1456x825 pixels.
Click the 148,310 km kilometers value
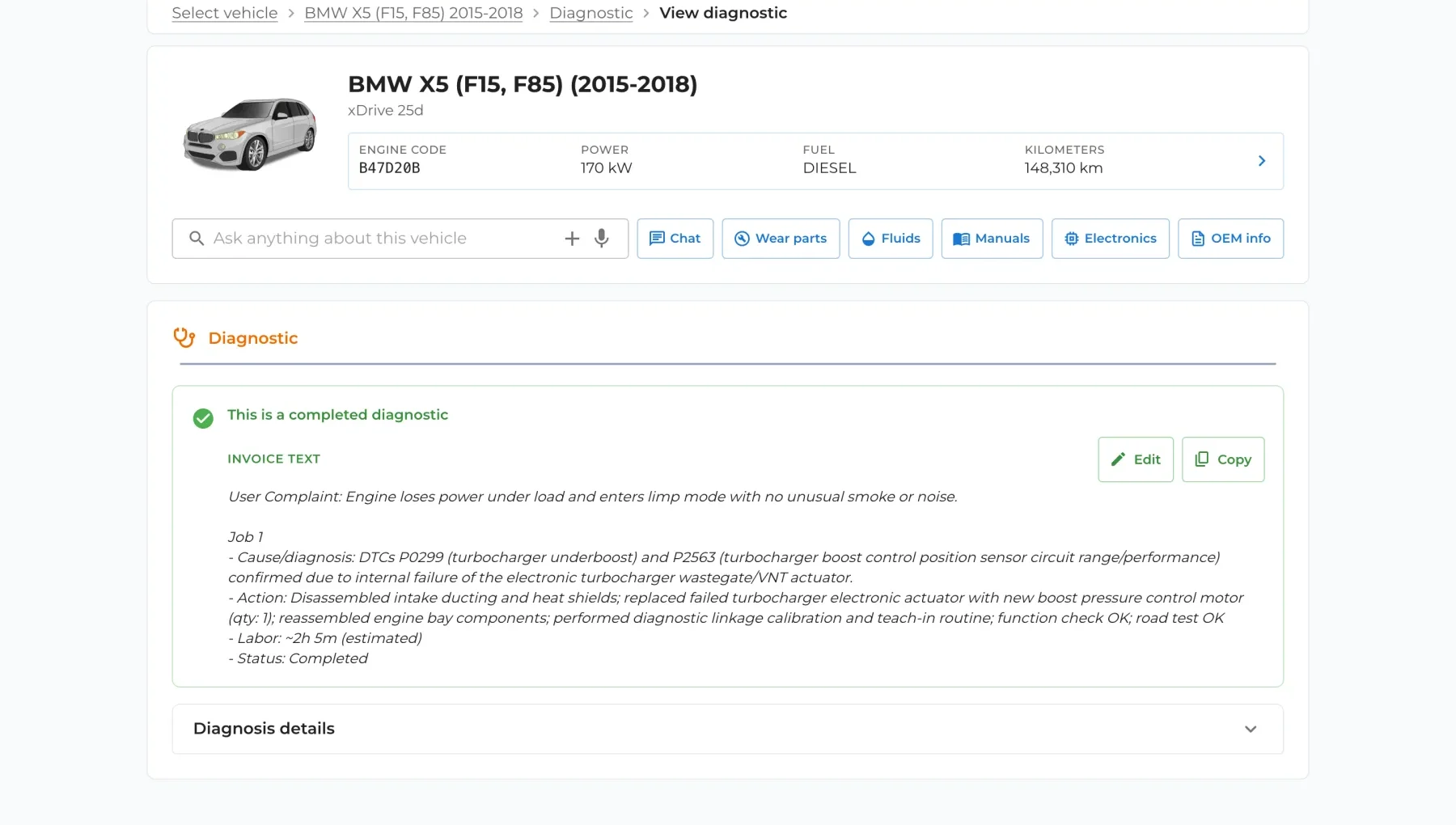click(1064, 168)
